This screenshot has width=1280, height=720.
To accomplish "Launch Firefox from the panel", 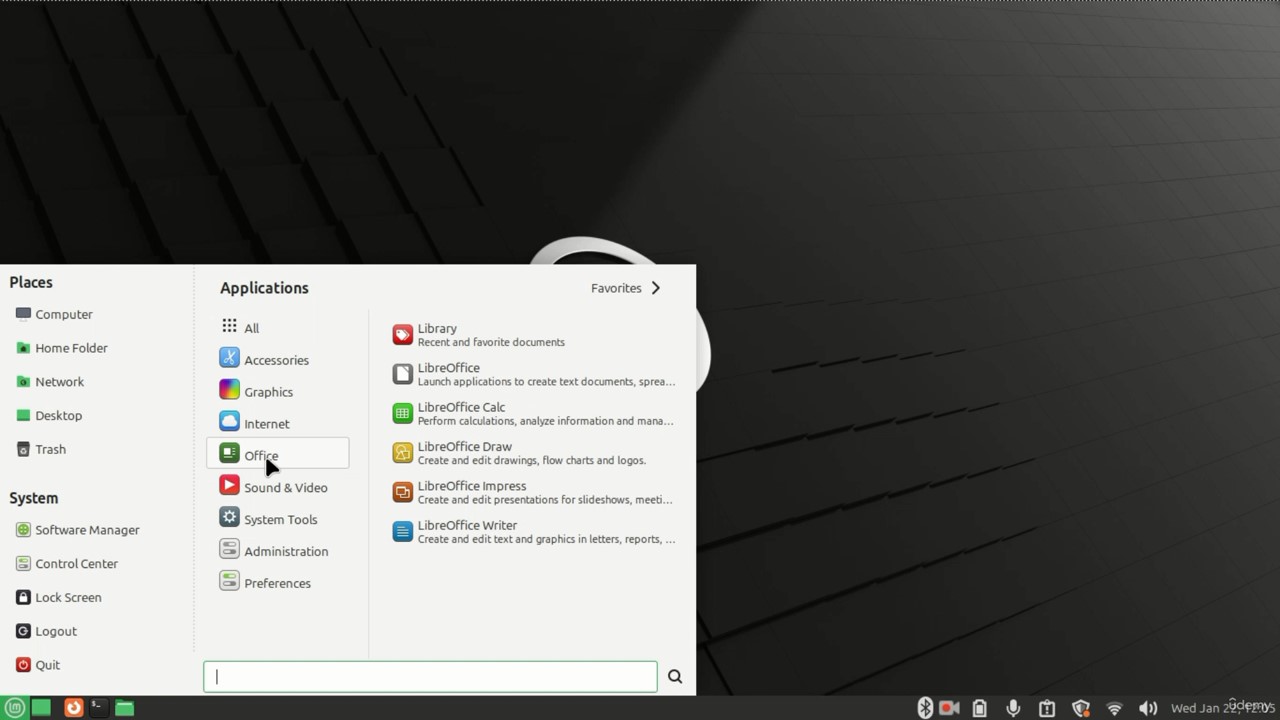I will 73,708.
